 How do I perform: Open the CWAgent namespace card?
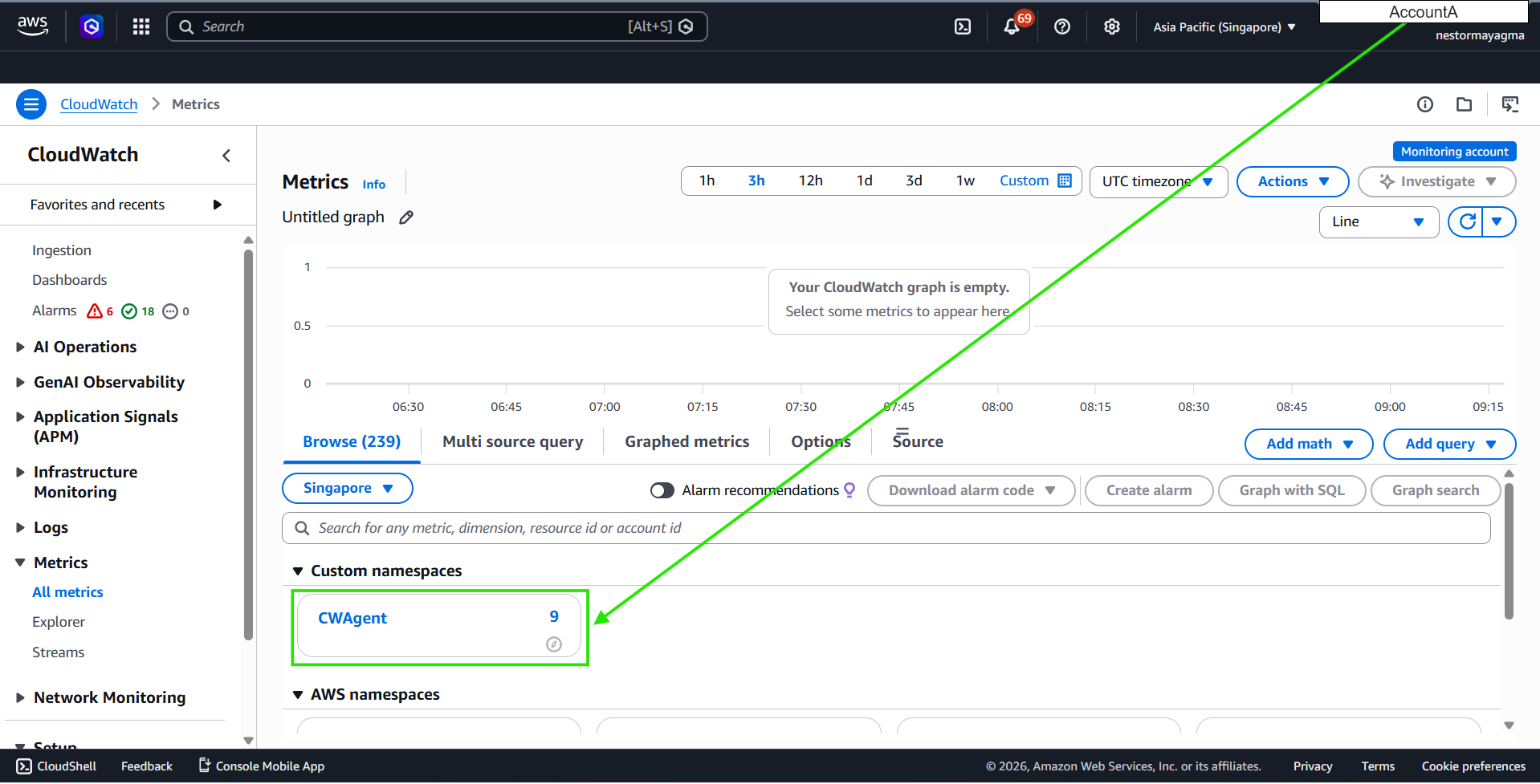click(439, 626)
